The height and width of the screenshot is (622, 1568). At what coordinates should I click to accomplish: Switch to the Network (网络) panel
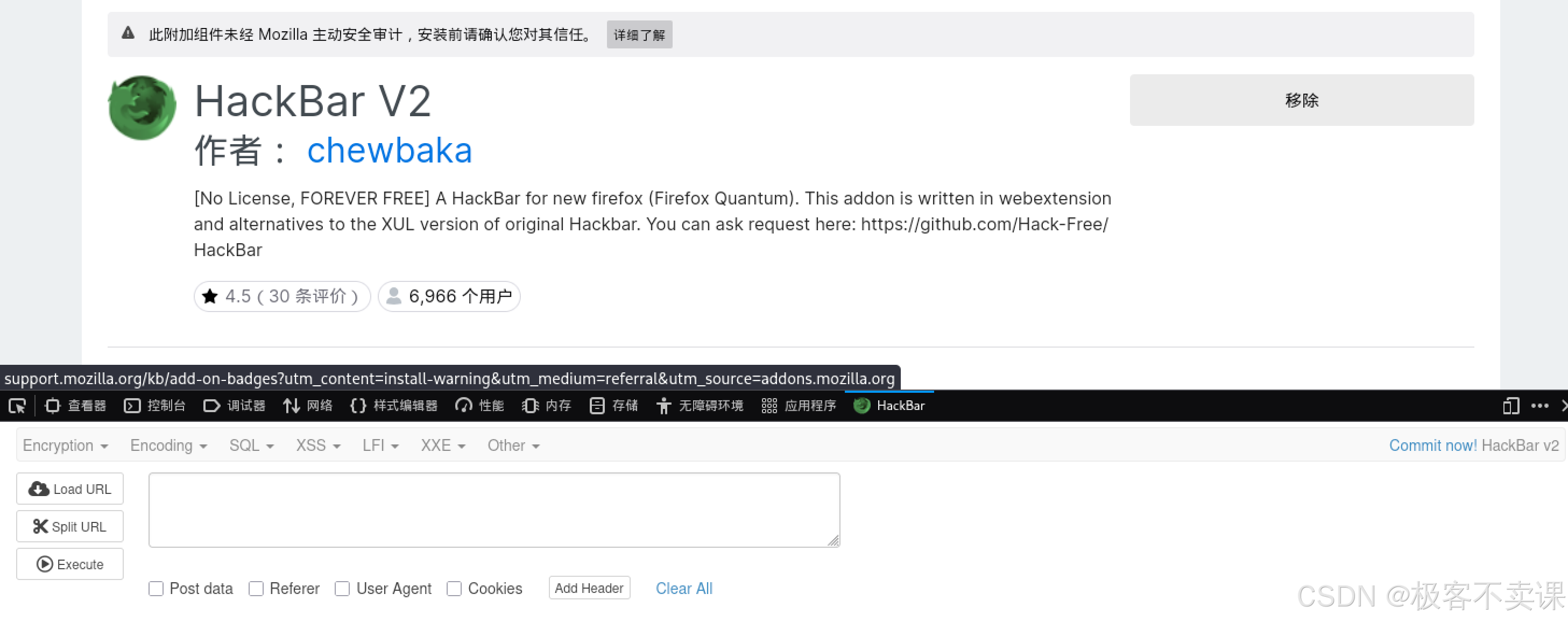click(x=308, y=406)
